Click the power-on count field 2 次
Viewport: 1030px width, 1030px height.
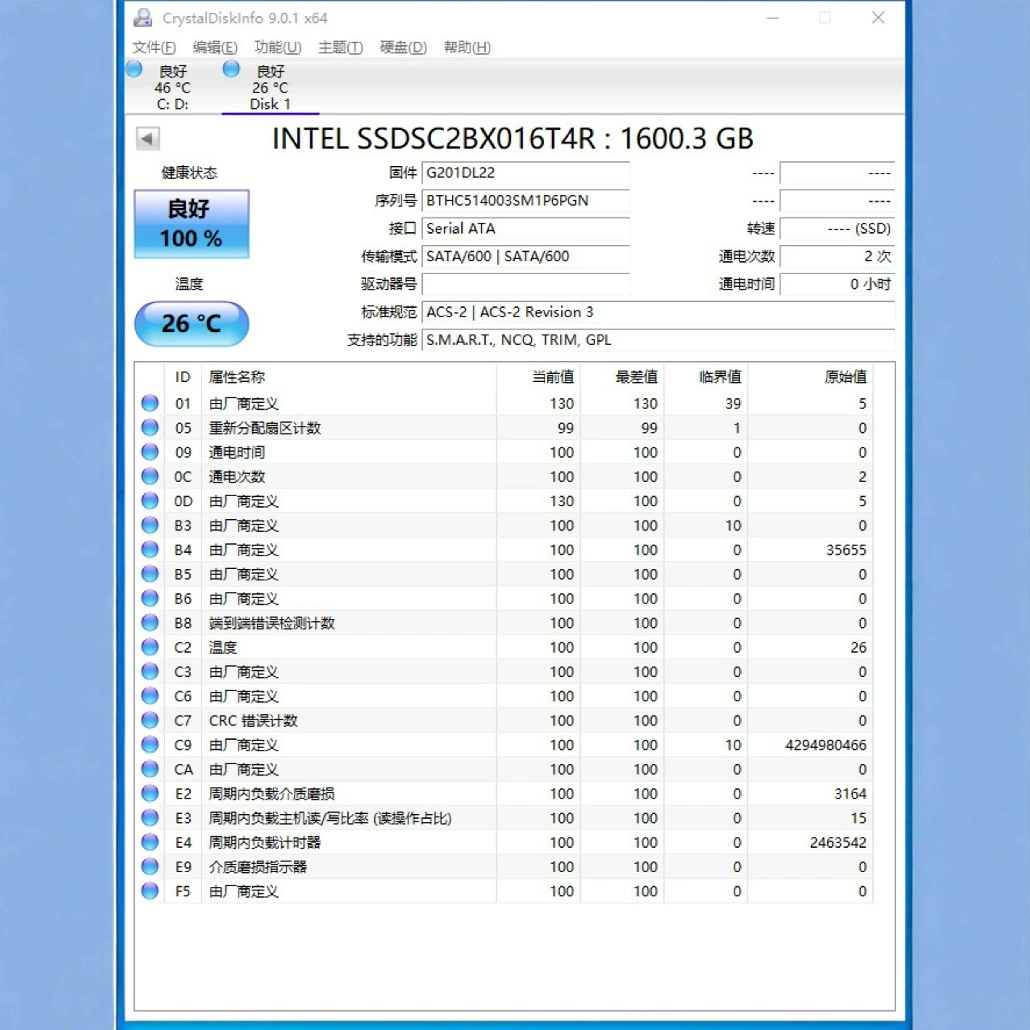coord(837,256)
